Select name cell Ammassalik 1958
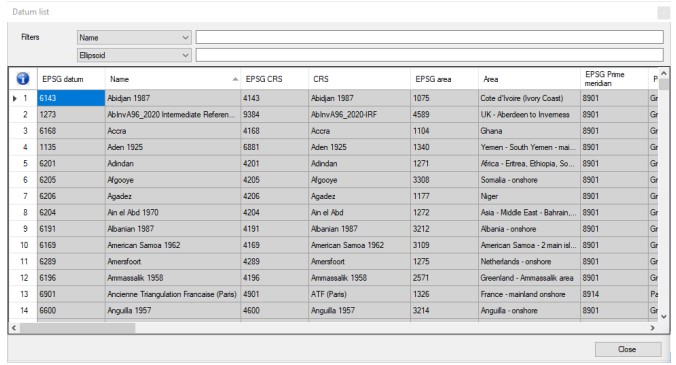This screenshot has width=676, height=365. 173,278
